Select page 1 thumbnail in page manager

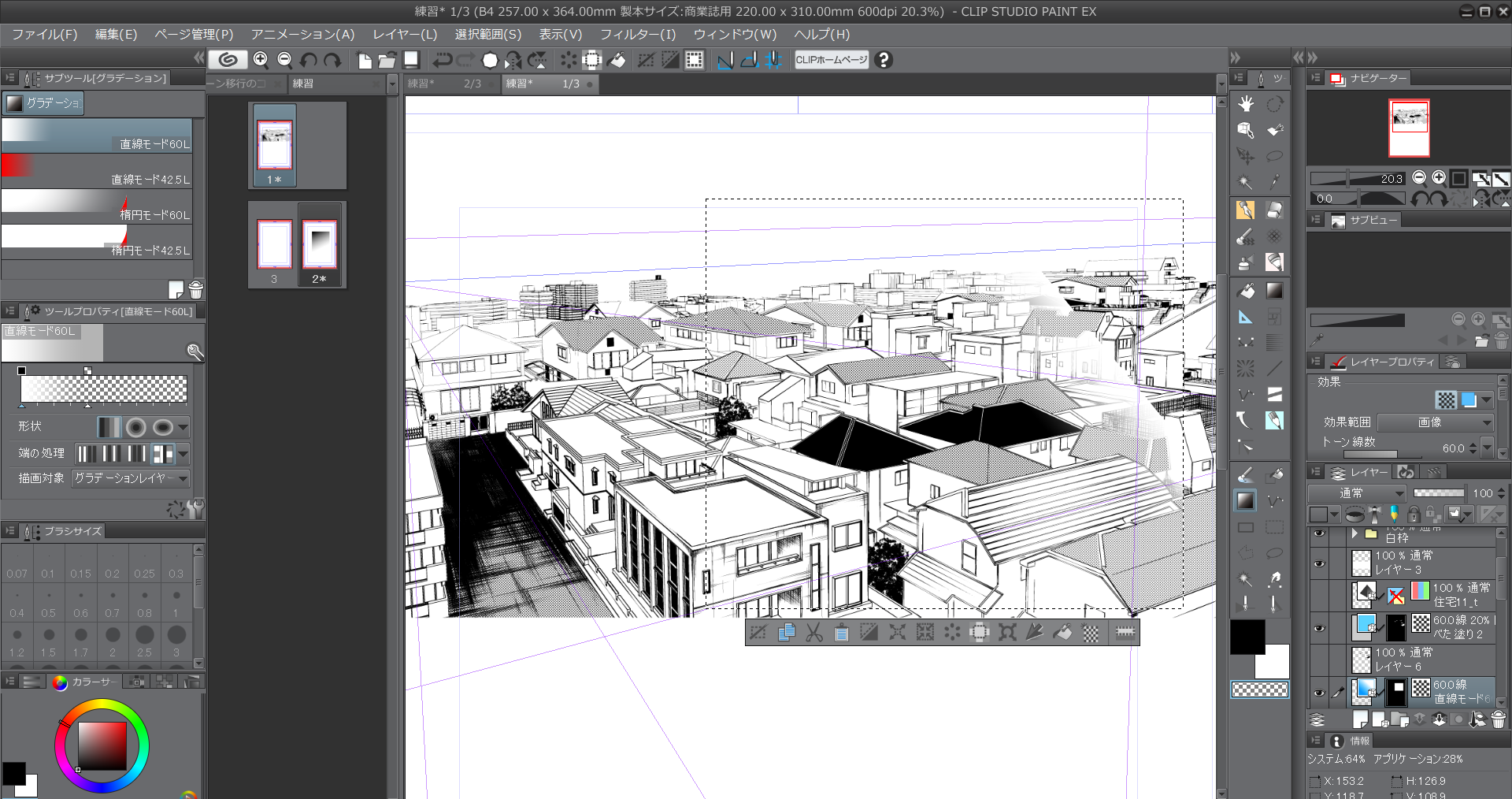275,147
